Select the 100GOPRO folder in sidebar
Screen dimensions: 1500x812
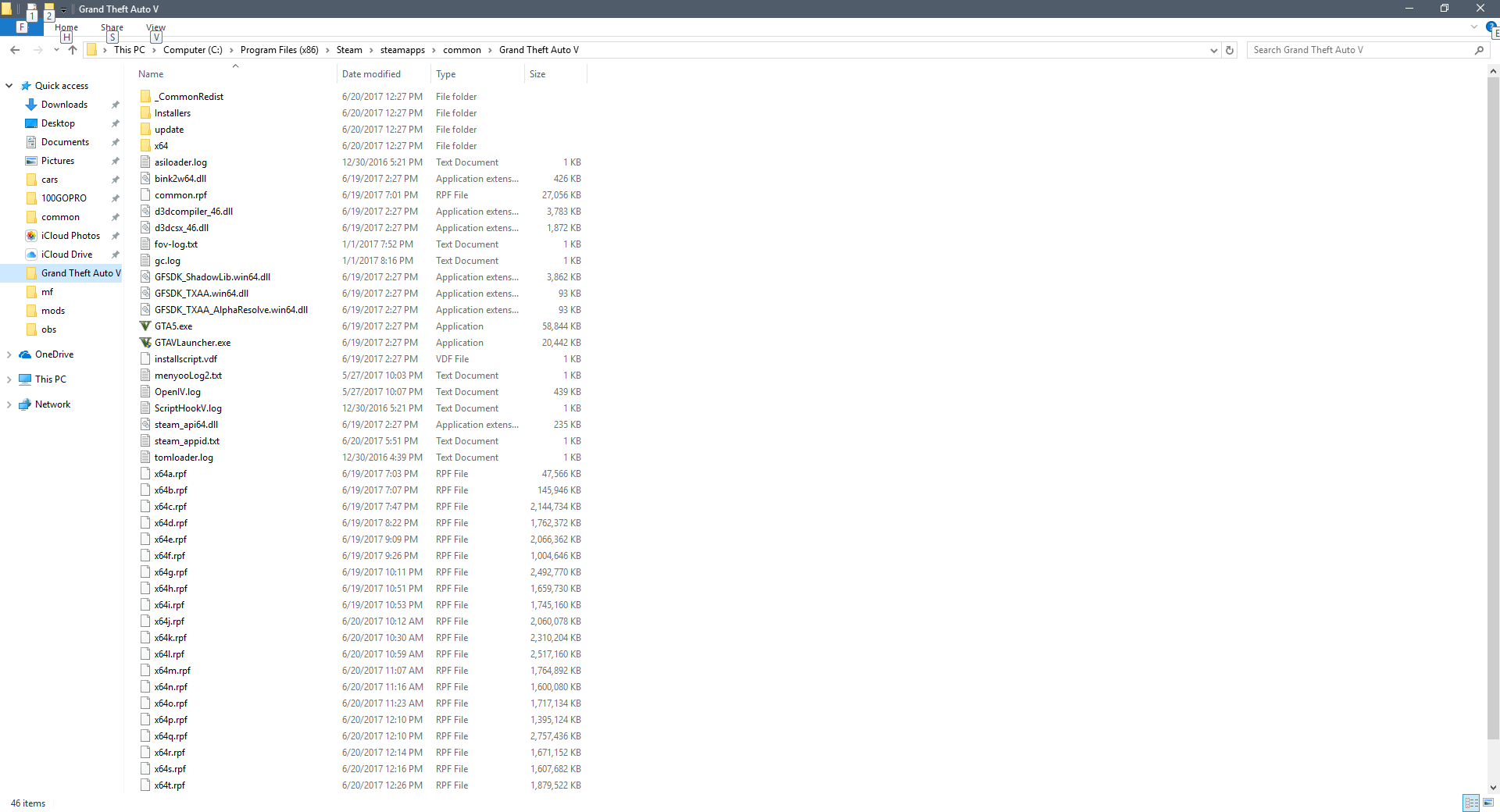pos(63,198)
